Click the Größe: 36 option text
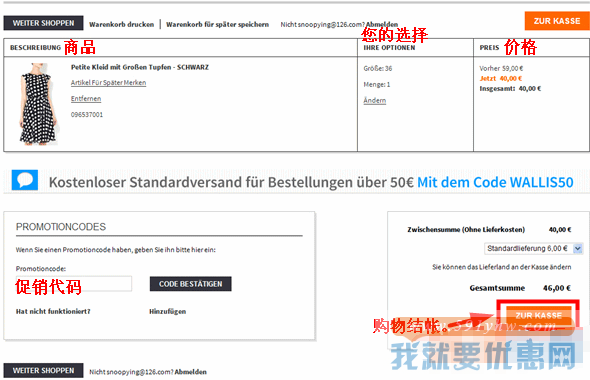This screenshot has height=380, width=590. pyautogui.click(x=378, y=68)
